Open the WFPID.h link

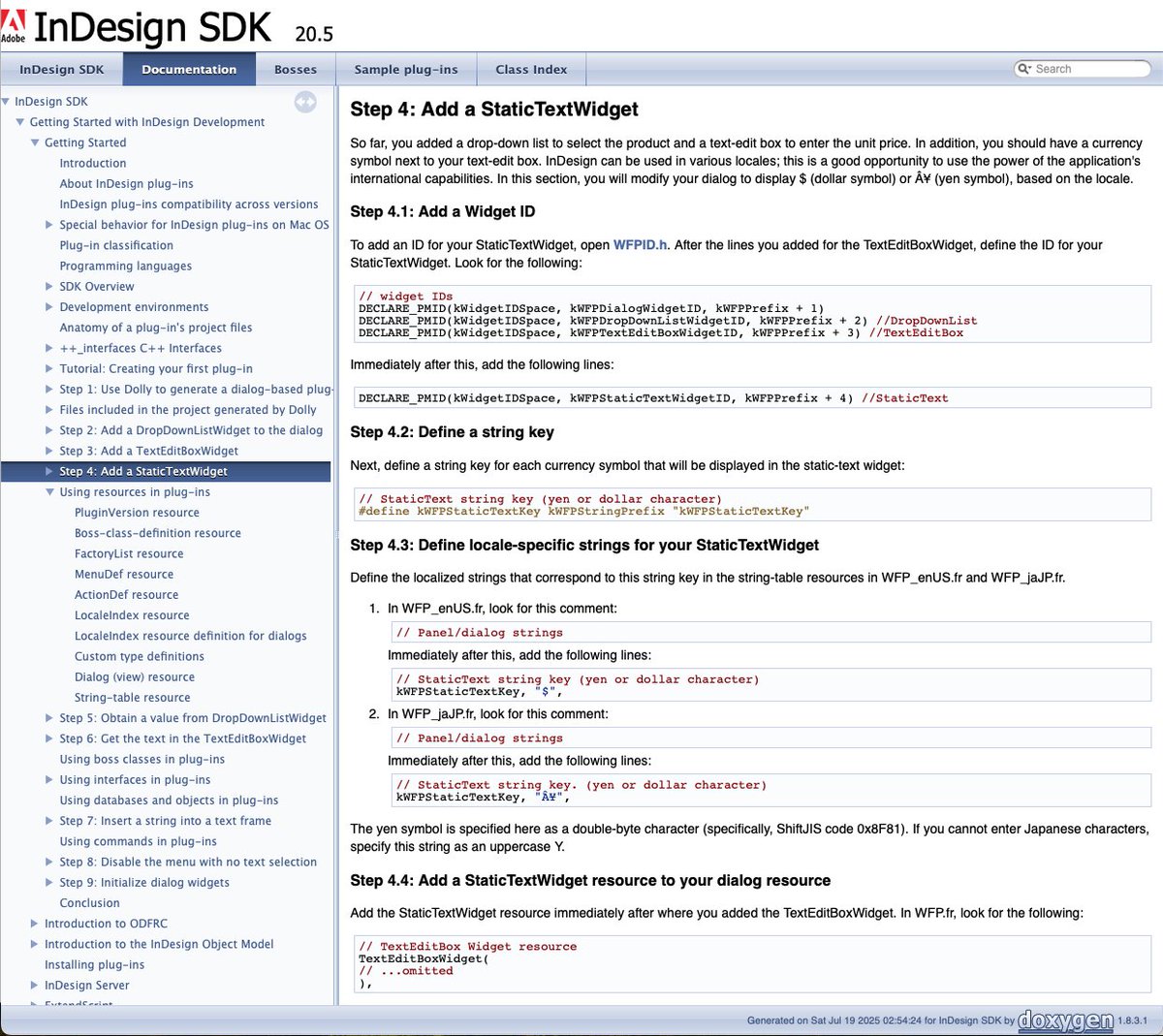point(641,245)
